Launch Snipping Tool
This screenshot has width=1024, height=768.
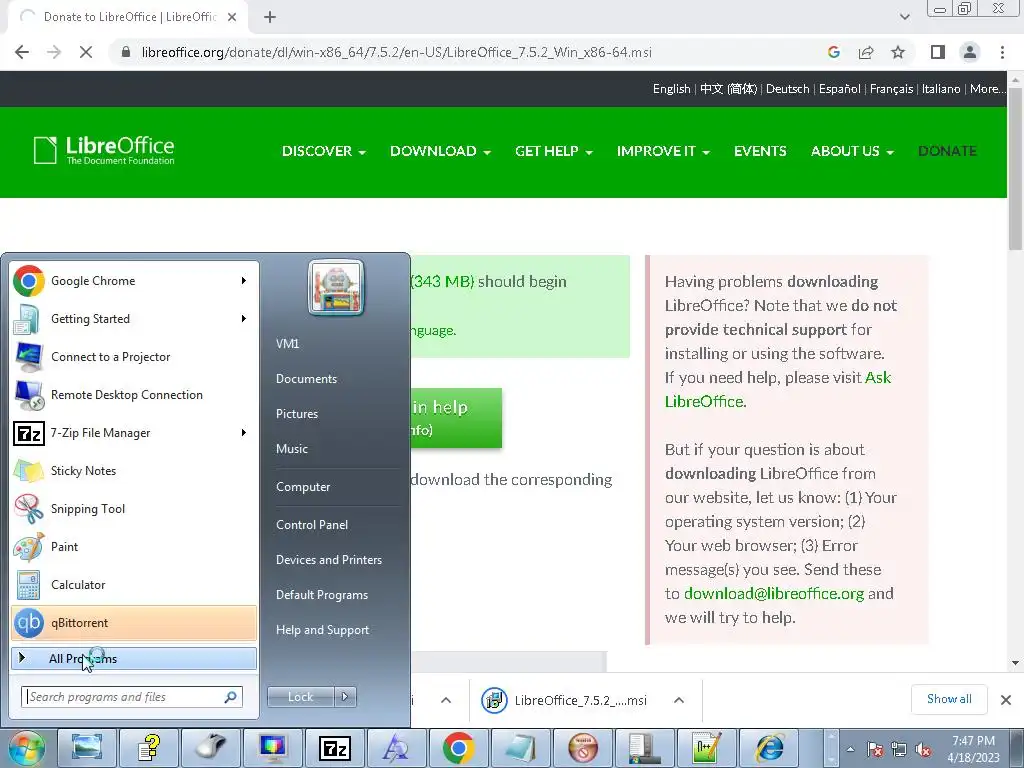point(134,509)
